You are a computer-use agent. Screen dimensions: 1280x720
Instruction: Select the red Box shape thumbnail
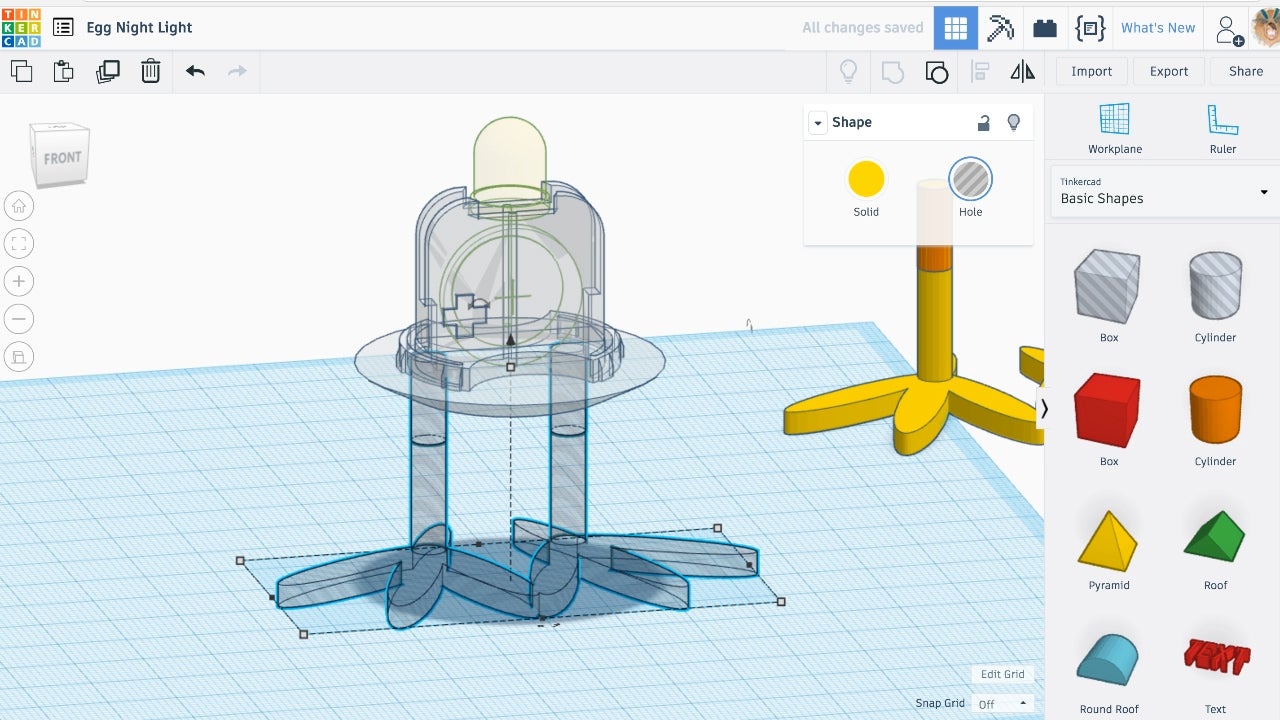point(1108,410)
